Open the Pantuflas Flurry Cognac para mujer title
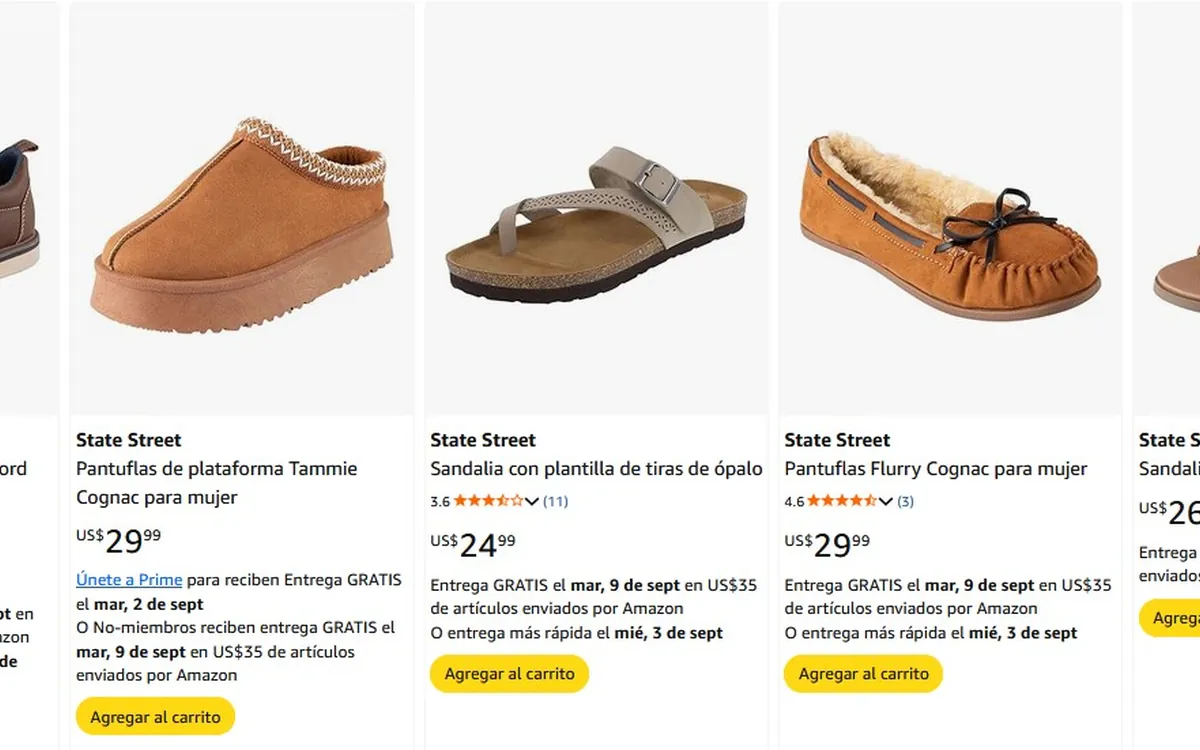Screen dimensions: 1200x750 point(935,469)
